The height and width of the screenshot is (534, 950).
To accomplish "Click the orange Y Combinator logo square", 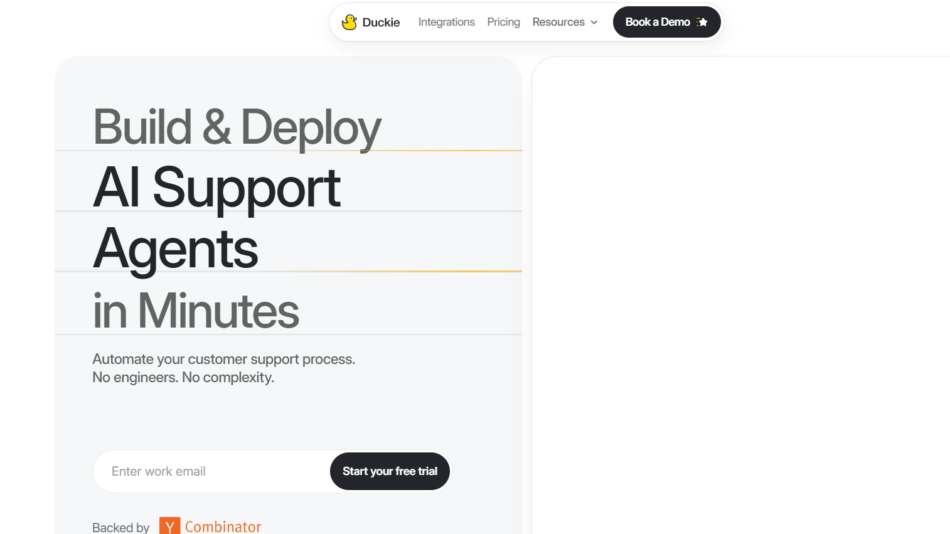I will click(x=170, y=526).
